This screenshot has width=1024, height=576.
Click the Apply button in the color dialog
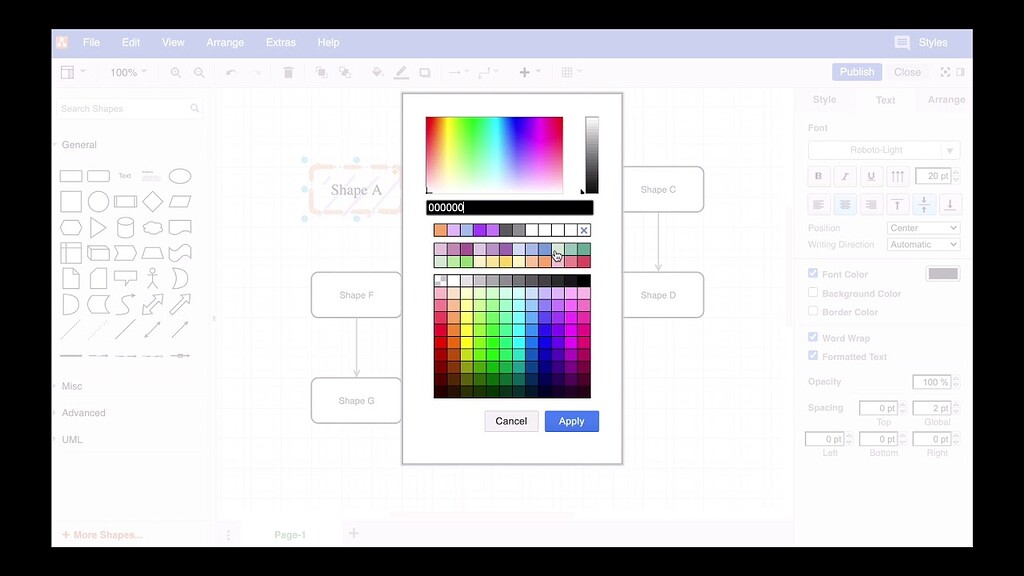[571, 421]
